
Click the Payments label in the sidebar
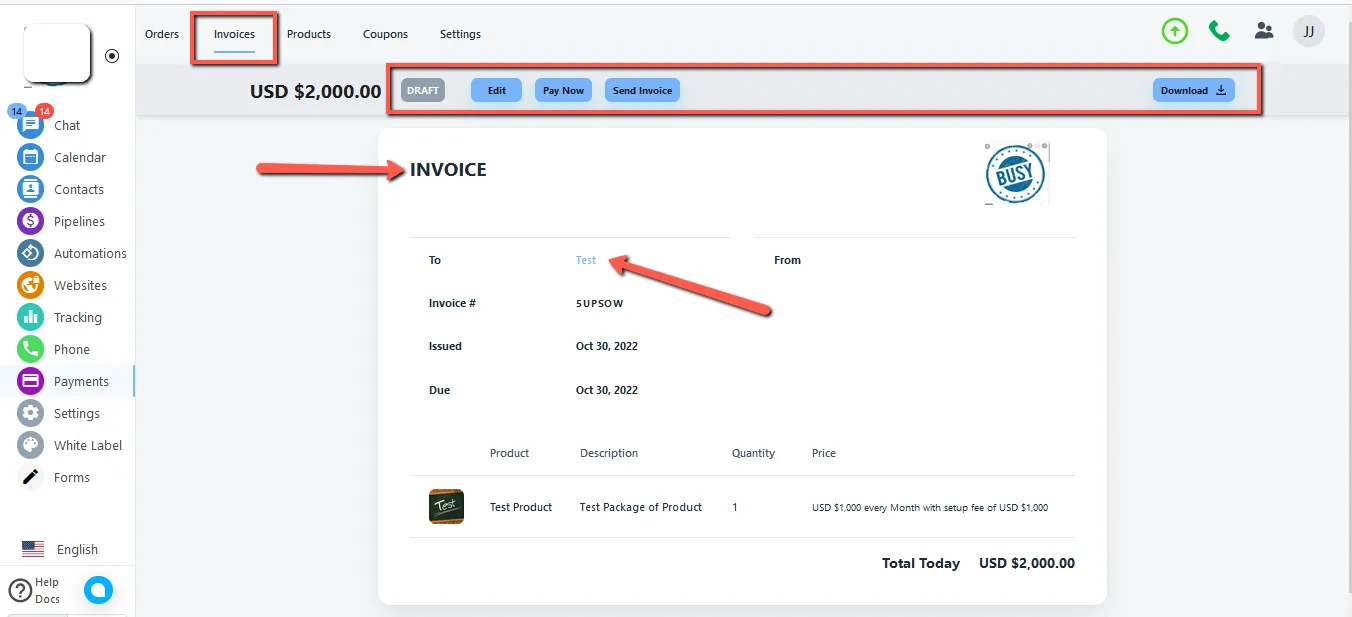coord(81,381)
